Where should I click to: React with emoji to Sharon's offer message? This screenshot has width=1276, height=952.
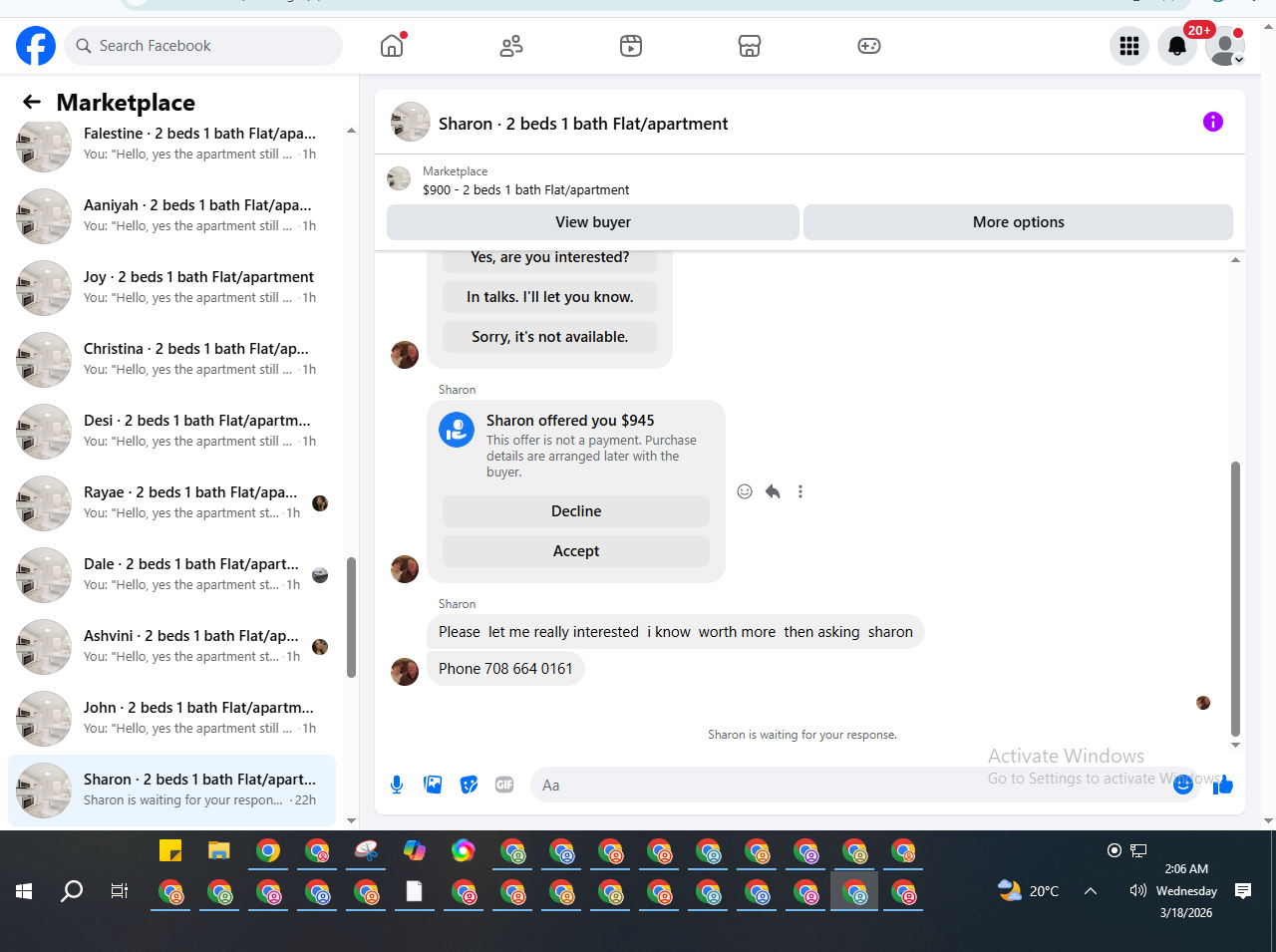[x=745, y=491]
